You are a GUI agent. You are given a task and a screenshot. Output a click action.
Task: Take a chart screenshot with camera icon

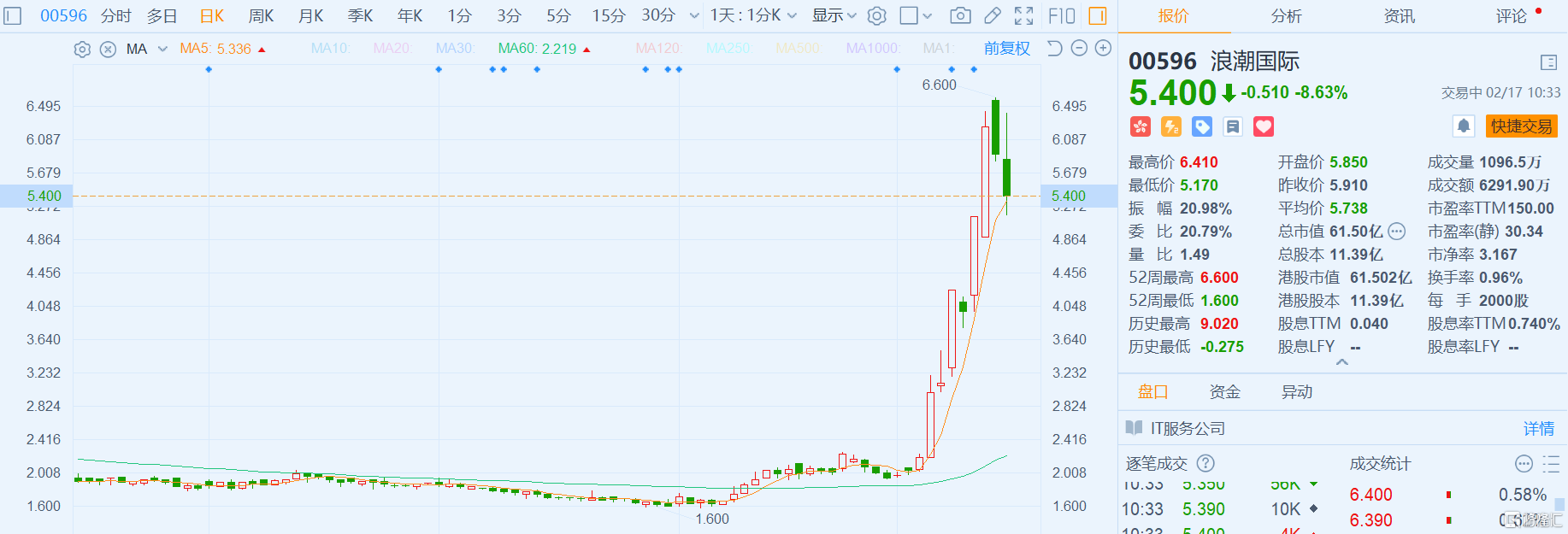[960, 15]
